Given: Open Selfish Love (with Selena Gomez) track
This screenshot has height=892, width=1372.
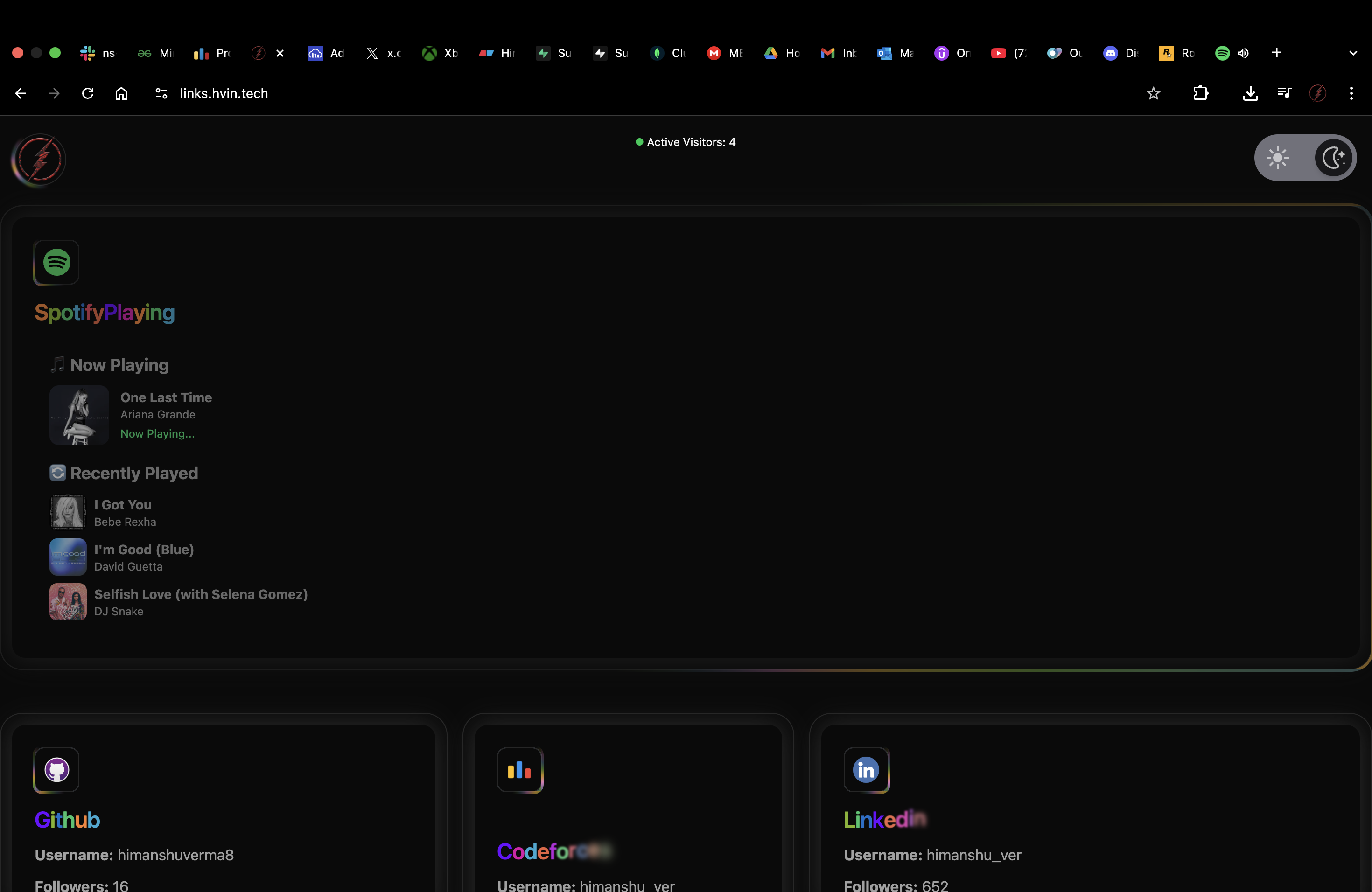Looking at the screenshot, I should [201, 594].
